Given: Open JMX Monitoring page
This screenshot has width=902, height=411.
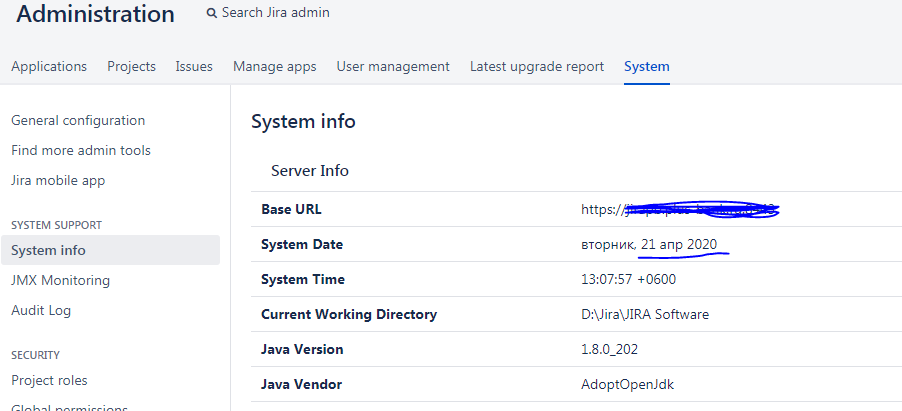Looking at the screenshot, I should [60, 281].
